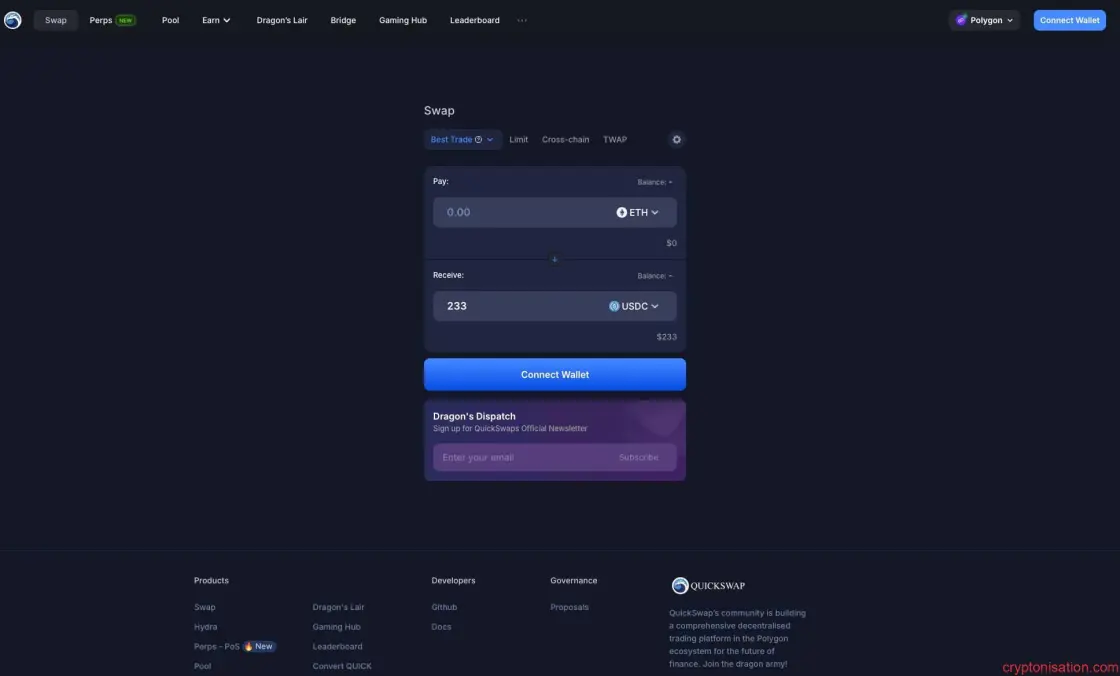Click the ETH token icon
1120x676 pixels.
[x=621, y=212]
